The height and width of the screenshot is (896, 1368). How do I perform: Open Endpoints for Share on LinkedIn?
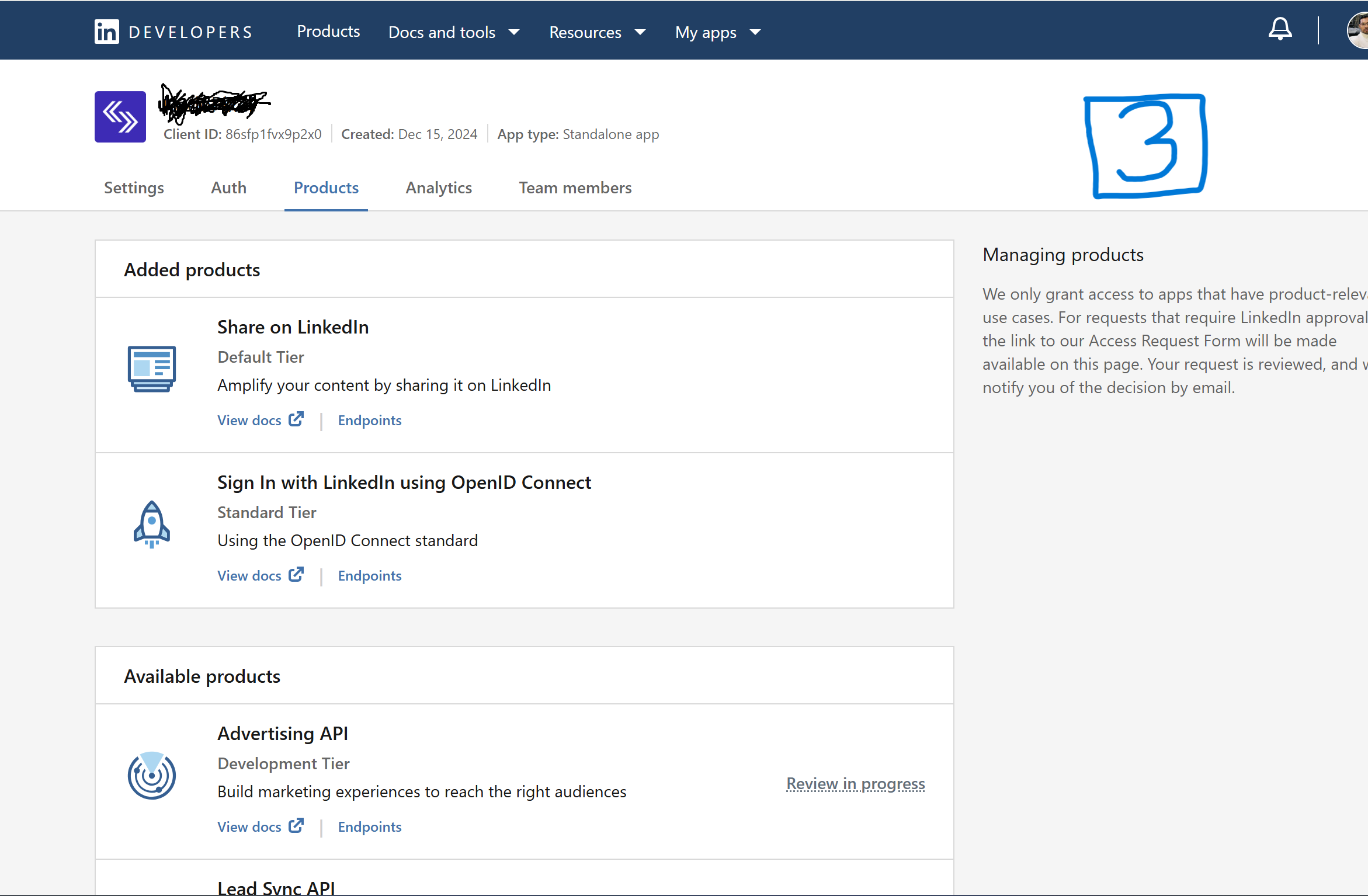(370, 420)
